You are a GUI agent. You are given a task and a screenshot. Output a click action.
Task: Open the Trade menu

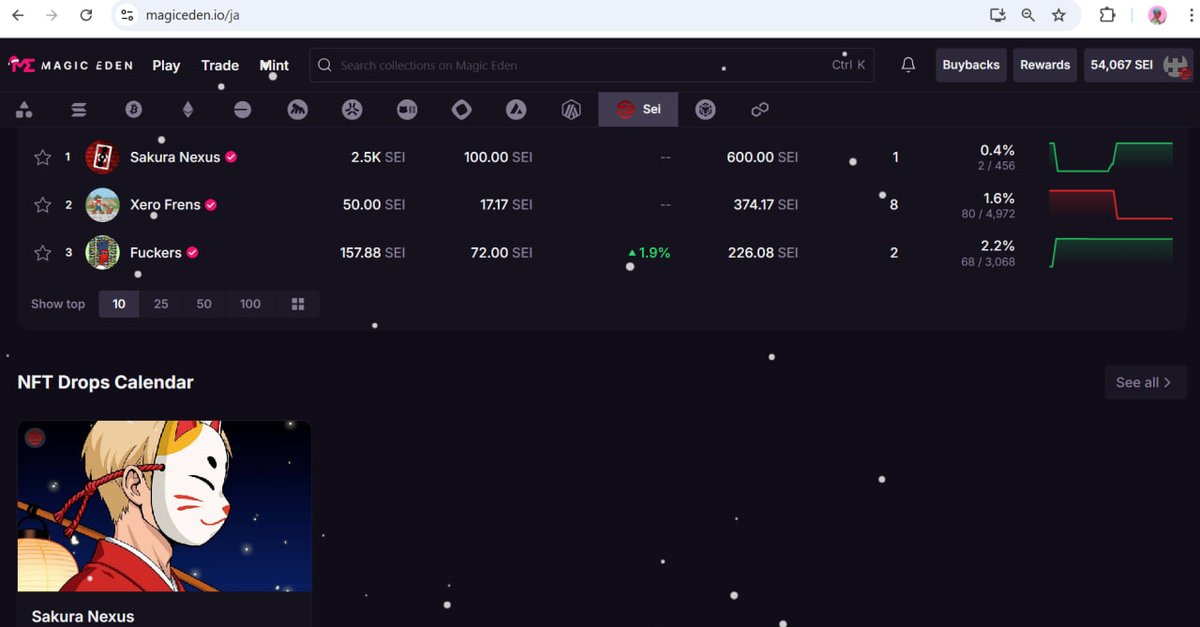click(x=220, y=65)
